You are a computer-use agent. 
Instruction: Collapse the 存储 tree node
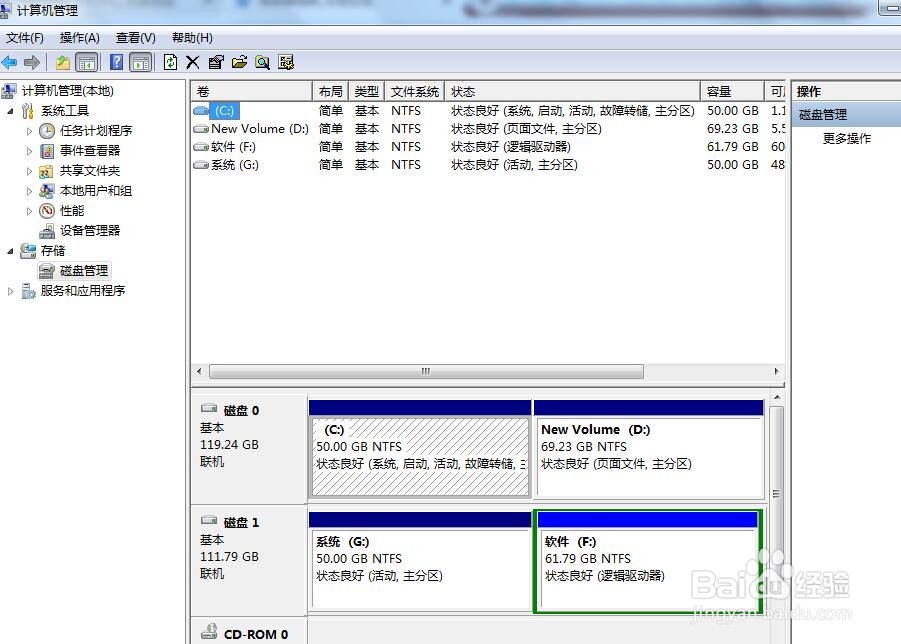(x=10, y=251)
